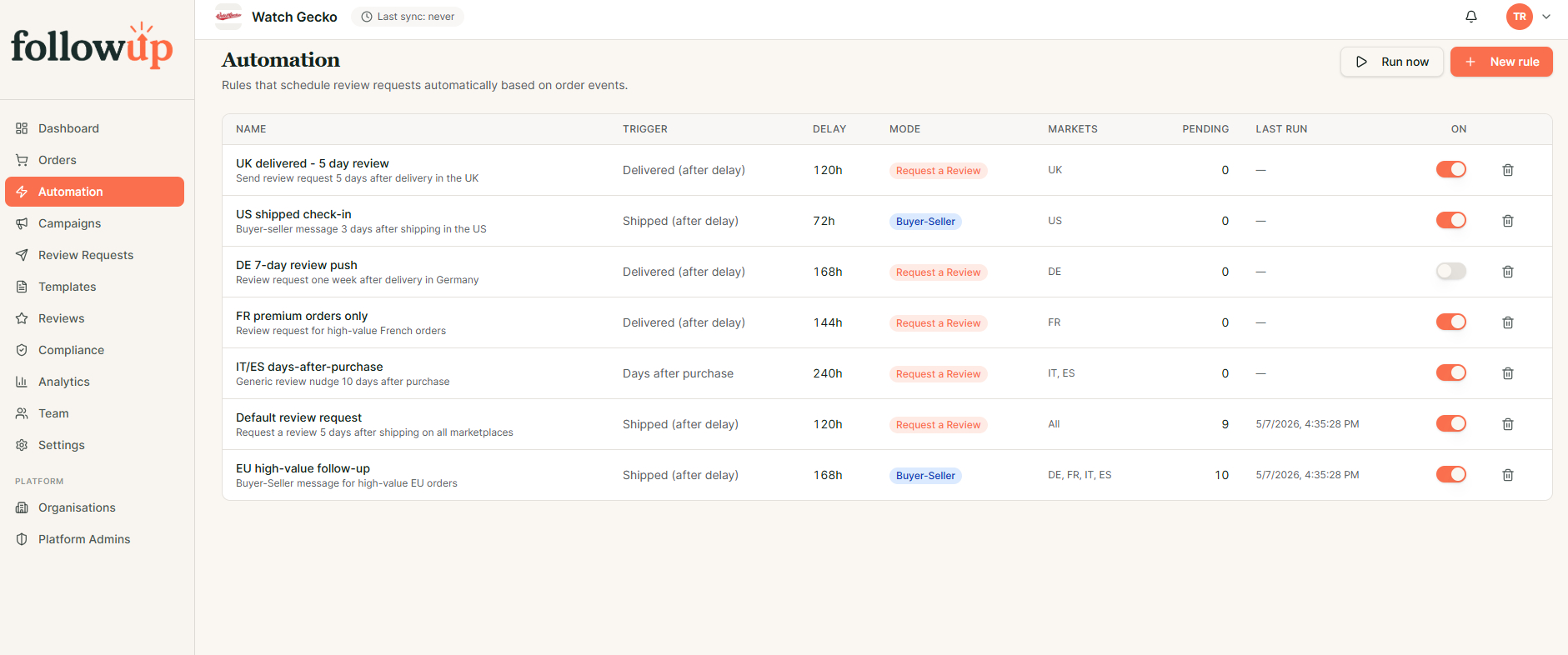Viewport: 1568px width, 655px height.
Task: Open the UK delivered - 5 day review rule
Action: [312, 163]
